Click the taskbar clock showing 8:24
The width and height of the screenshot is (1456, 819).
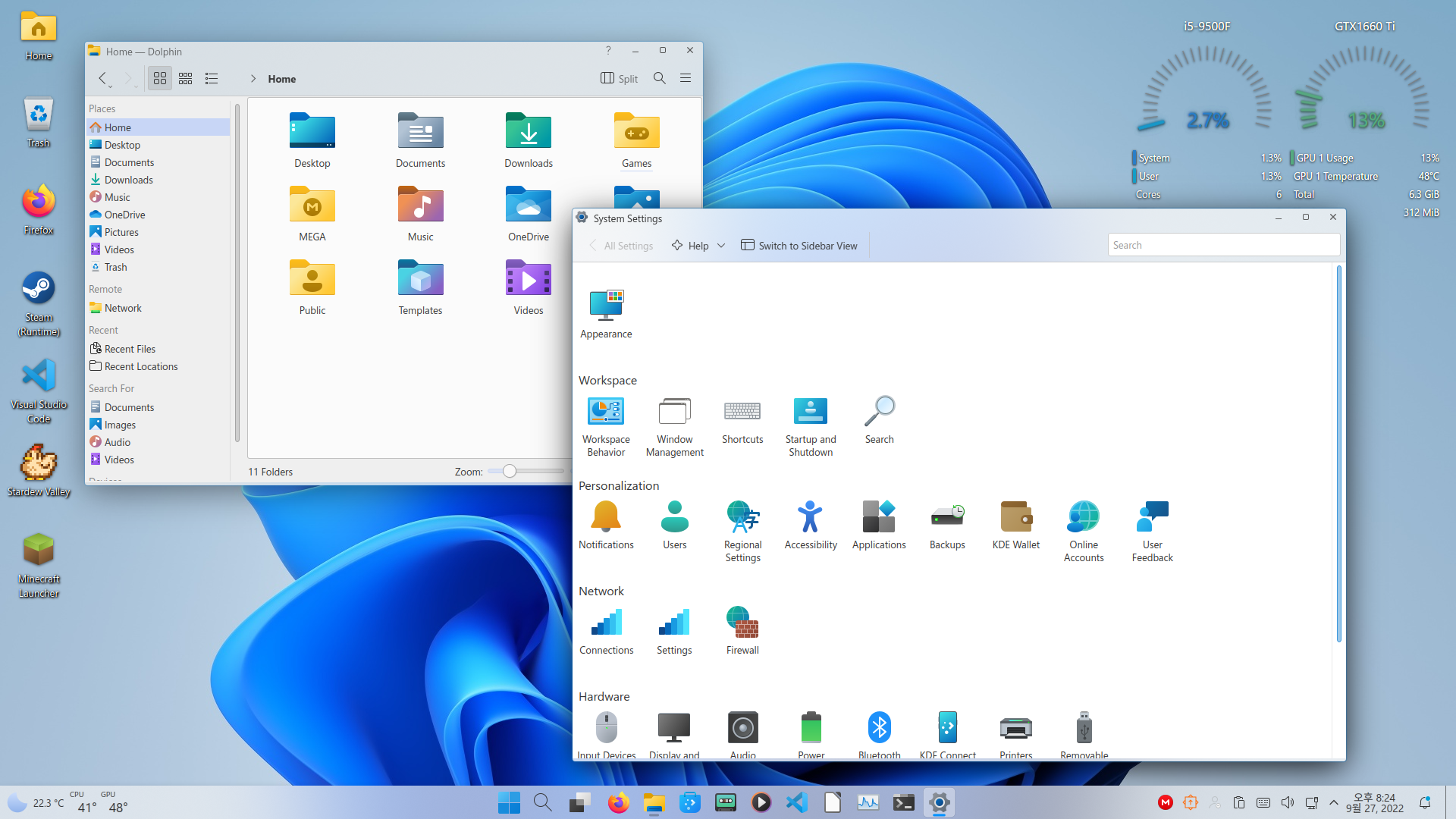[x=1374, y=802]
